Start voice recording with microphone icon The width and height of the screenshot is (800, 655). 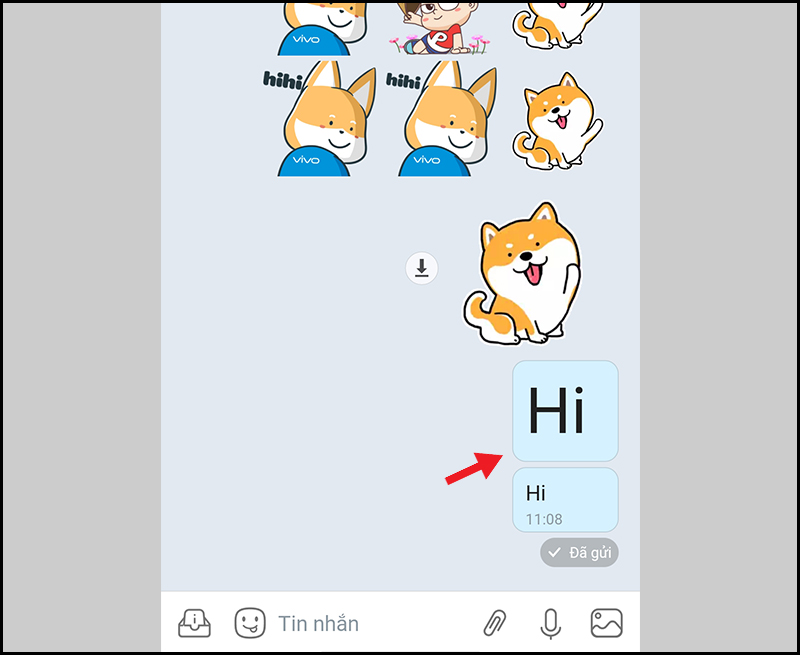point(551,624)
